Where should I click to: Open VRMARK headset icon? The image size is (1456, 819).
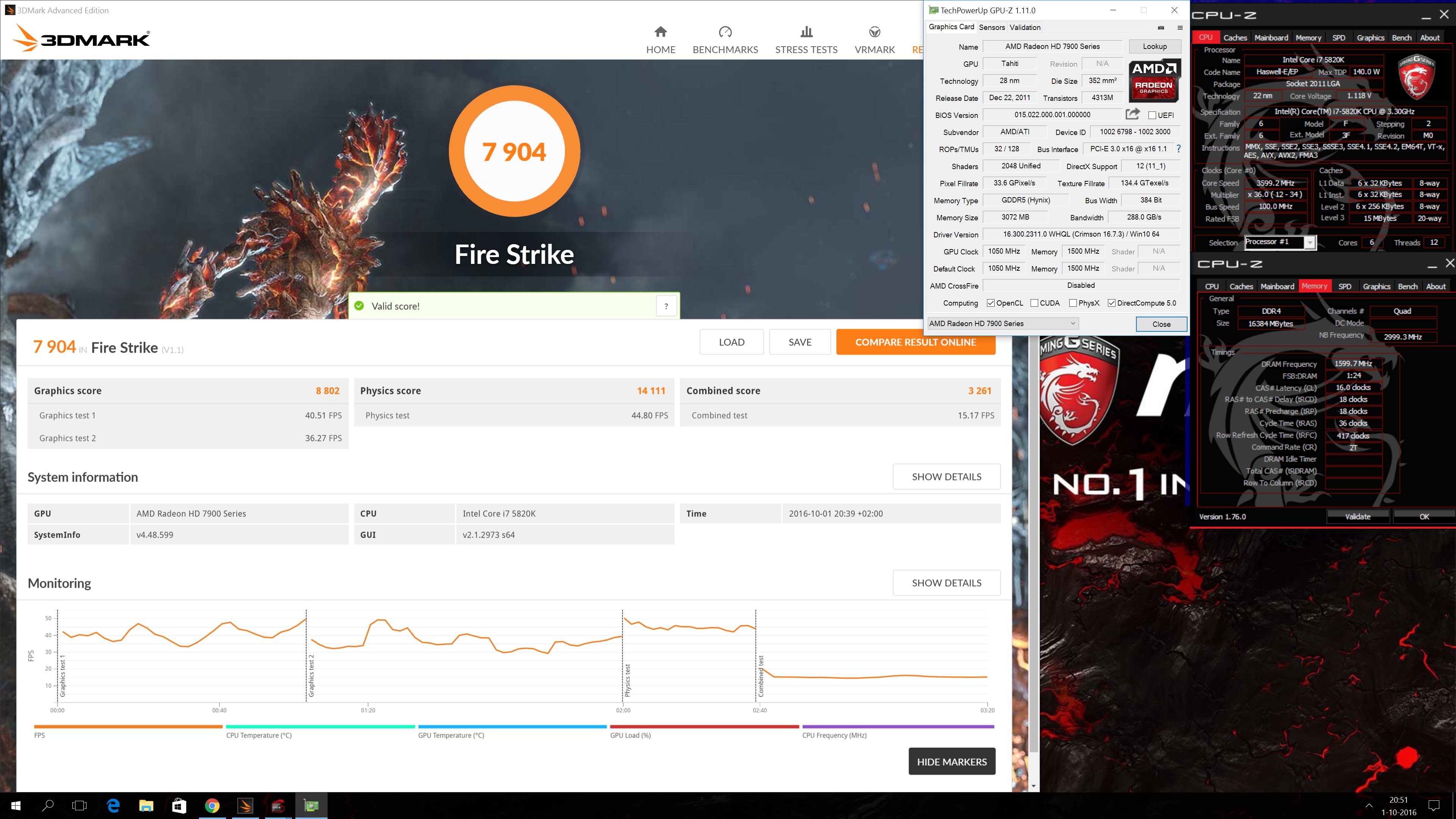coord(874,31)
